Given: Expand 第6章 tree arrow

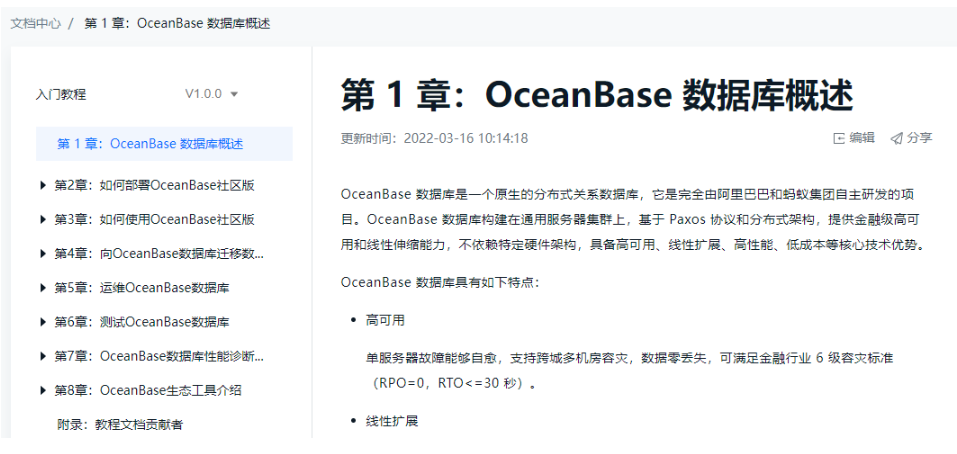Looking at the screenshot, I should [x=43, y=322].
